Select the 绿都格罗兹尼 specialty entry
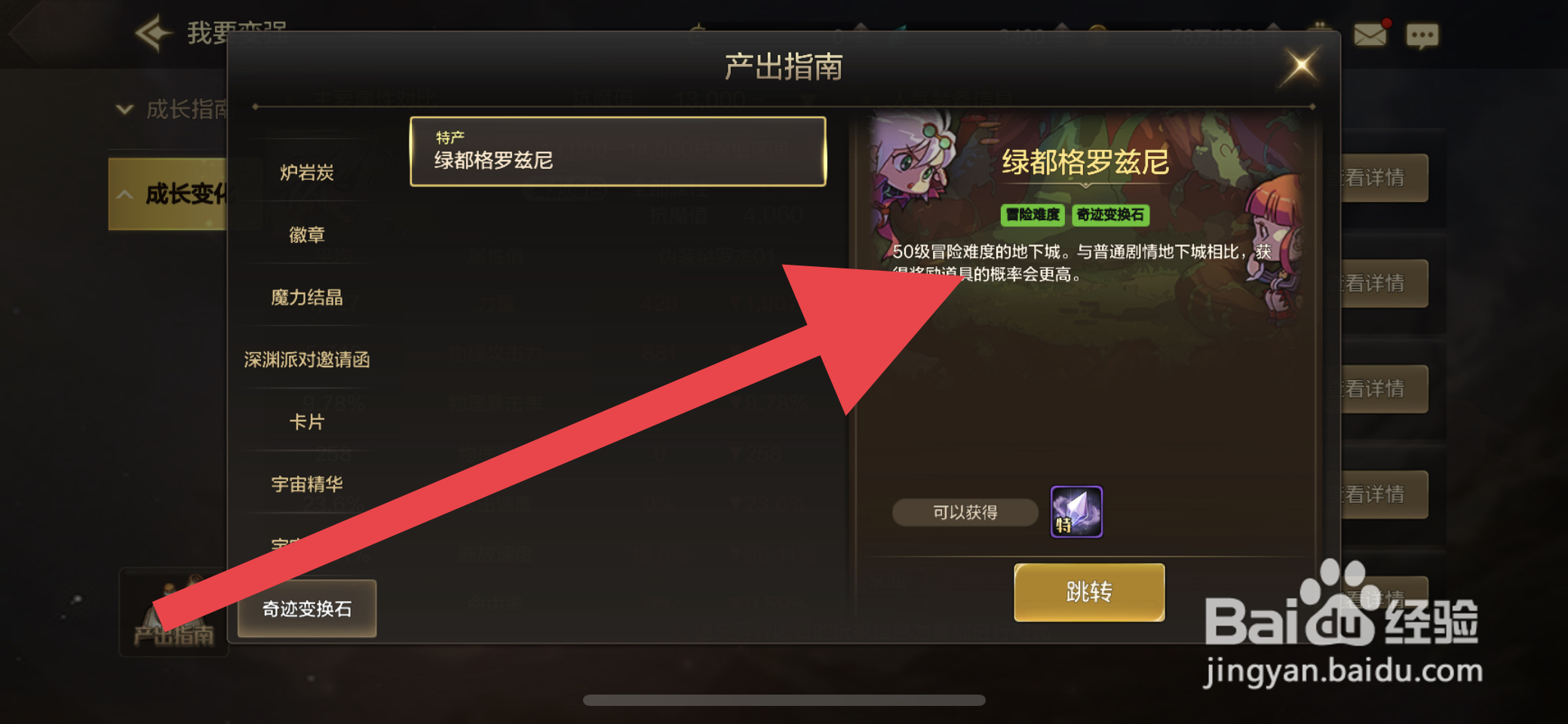The height and width of the screenshot is (724, 1568). click(618, 151)
